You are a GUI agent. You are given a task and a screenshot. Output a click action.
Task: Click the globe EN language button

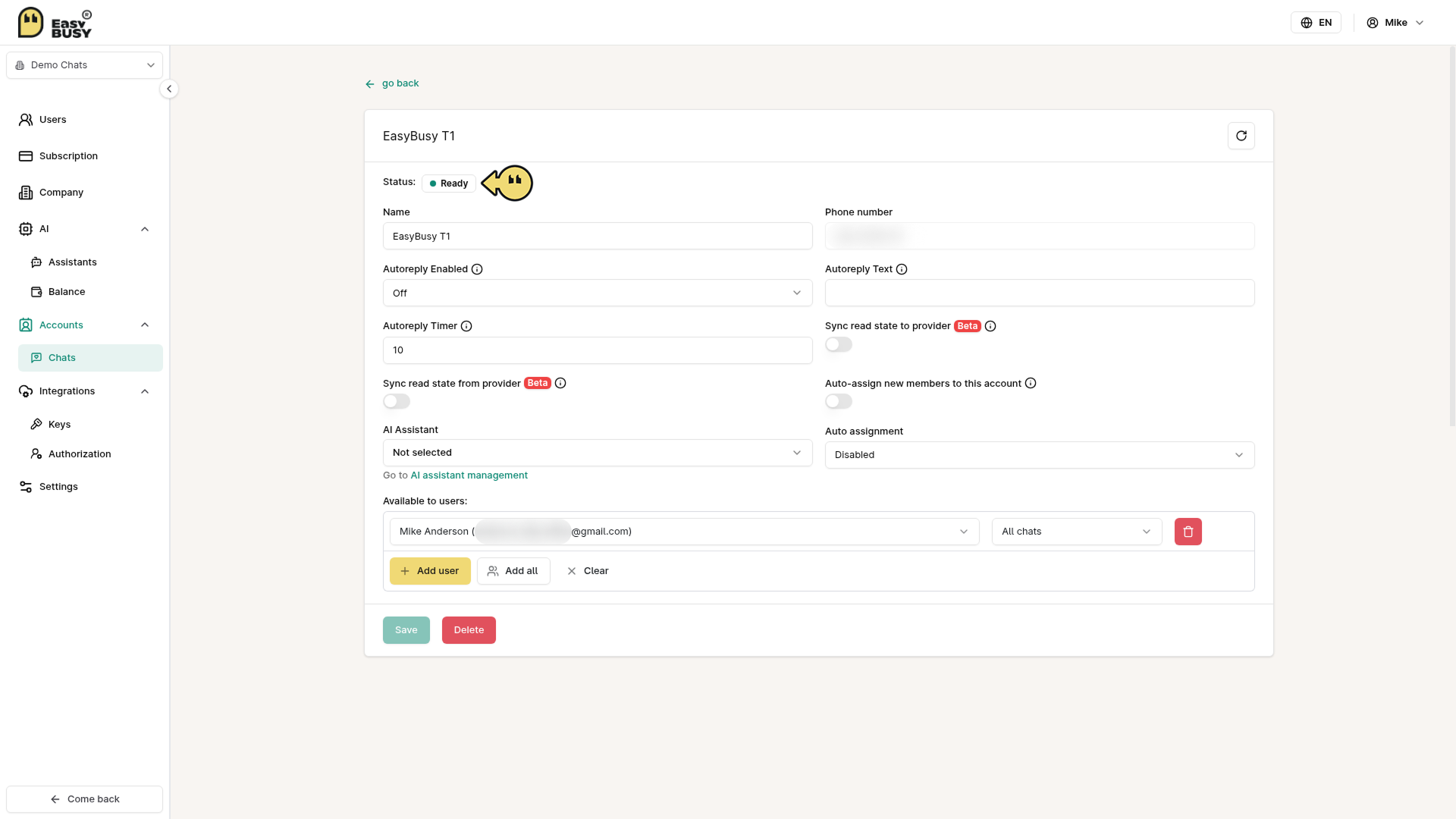pyautogui.click(x=1316, y=23)
